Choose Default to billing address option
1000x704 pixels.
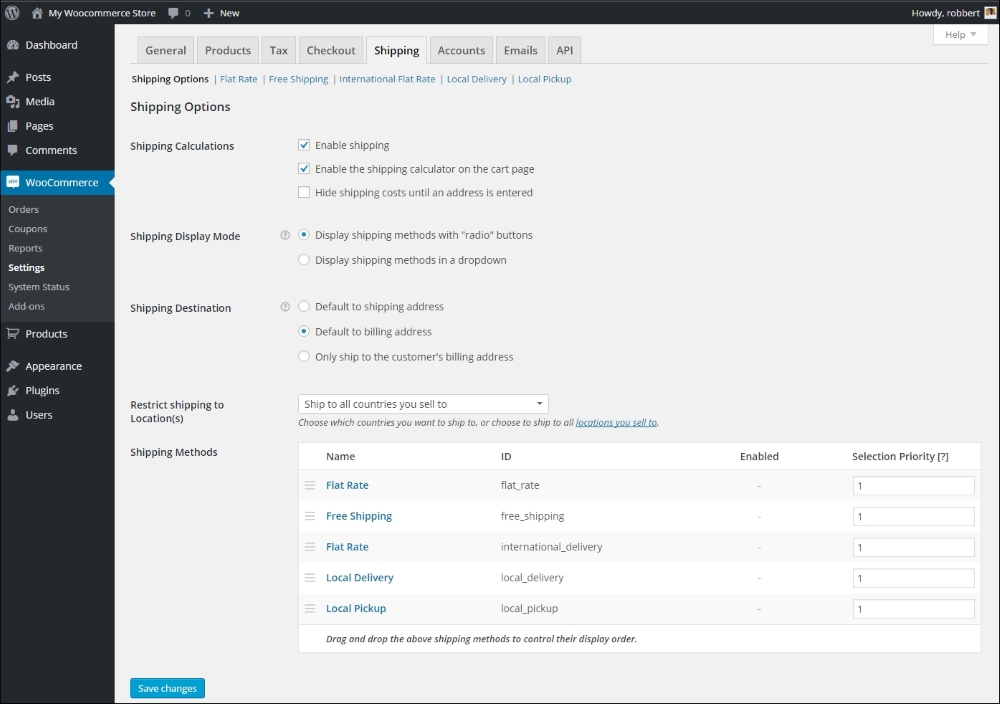click(x=304, y=332)
